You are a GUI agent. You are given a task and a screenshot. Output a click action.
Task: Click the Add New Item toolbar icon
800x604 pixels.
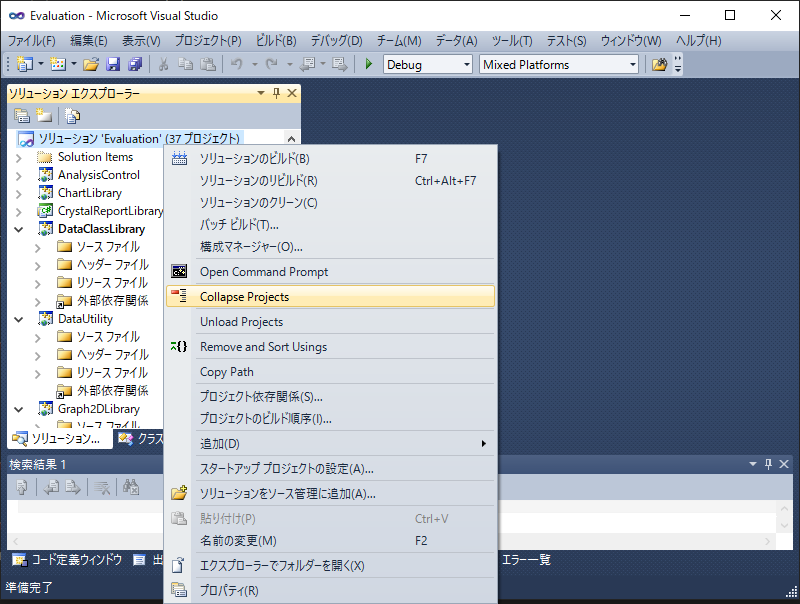(x=58, y=64)
